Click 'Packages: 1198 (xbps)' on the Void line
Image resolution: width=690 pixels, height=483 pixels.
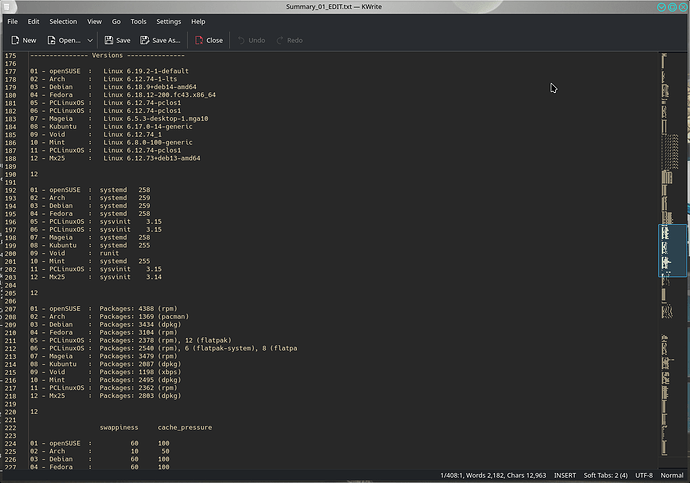(140, 372)
